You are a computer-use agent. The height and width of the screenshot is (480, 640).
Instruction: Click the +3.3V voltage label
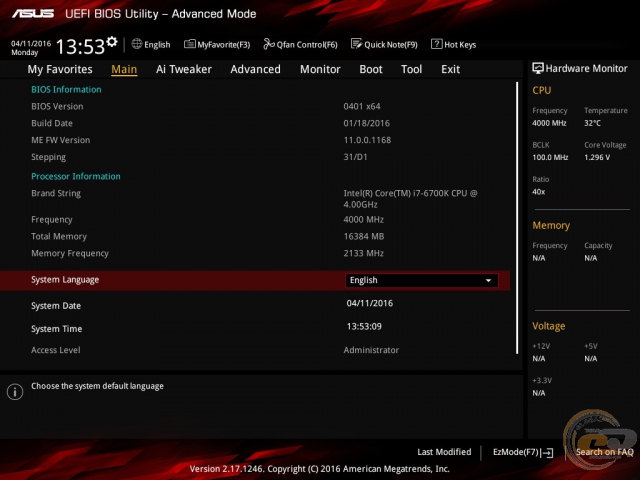tap(542, 380)
